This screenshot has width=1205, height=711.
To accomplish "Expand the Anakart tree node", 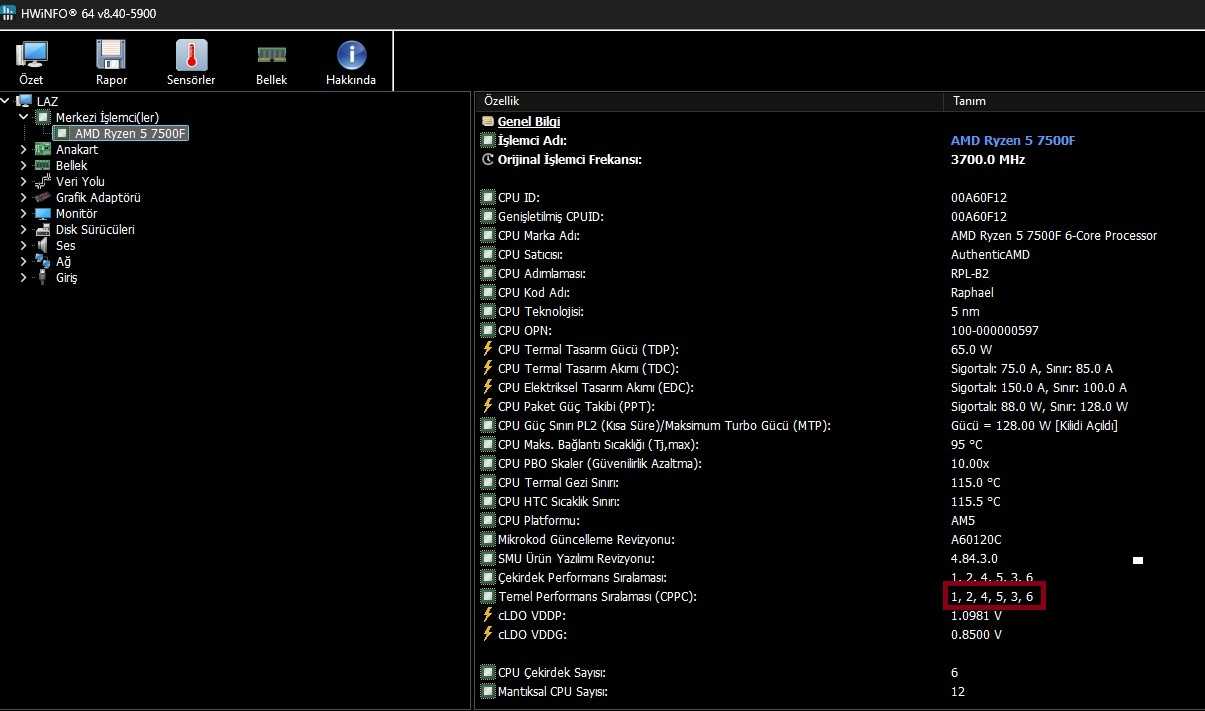I will tap(23, 149).
